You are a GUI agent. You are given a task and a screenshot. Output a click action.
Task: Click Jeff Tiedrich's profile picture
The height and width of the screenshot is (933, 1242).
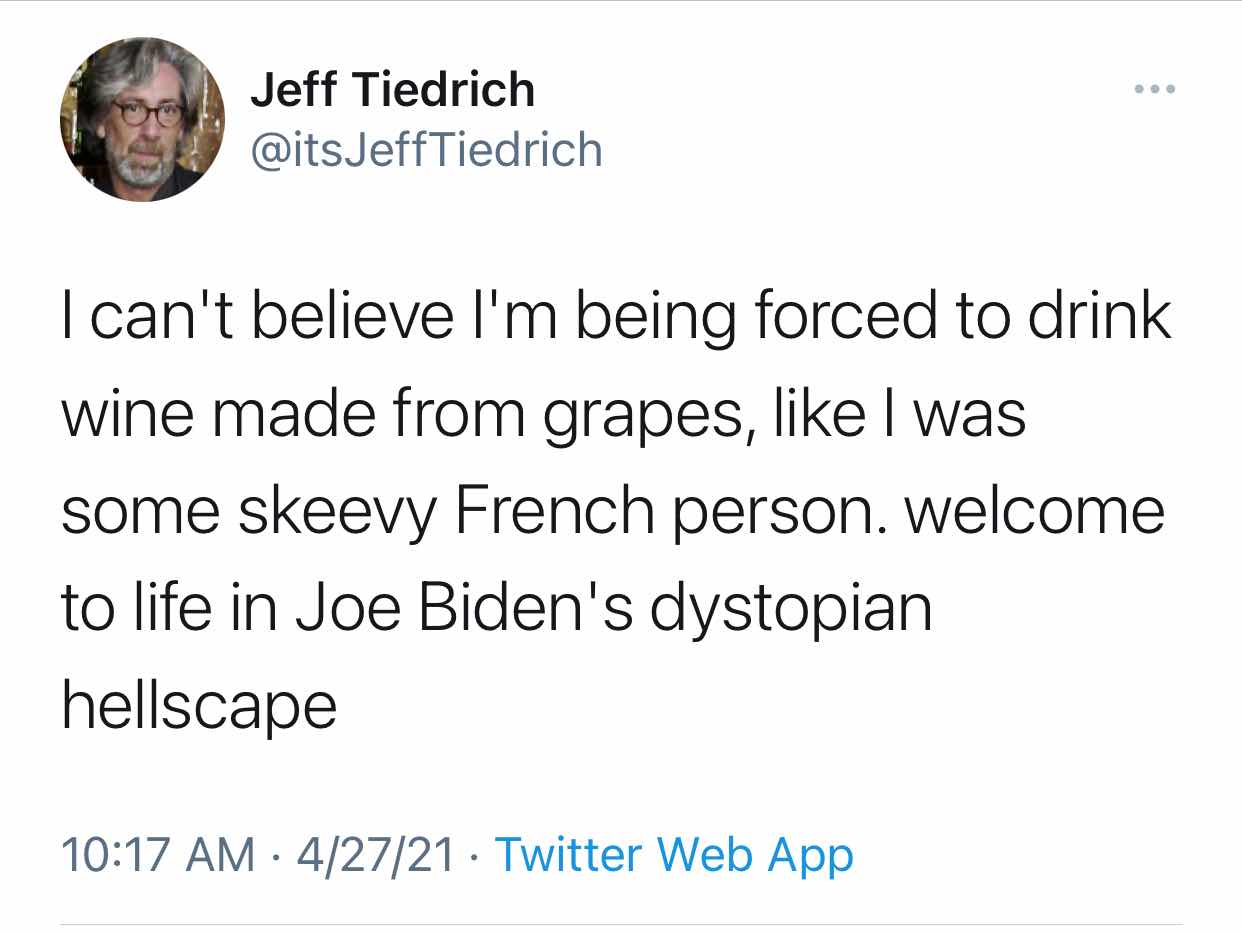coord(143,120)
